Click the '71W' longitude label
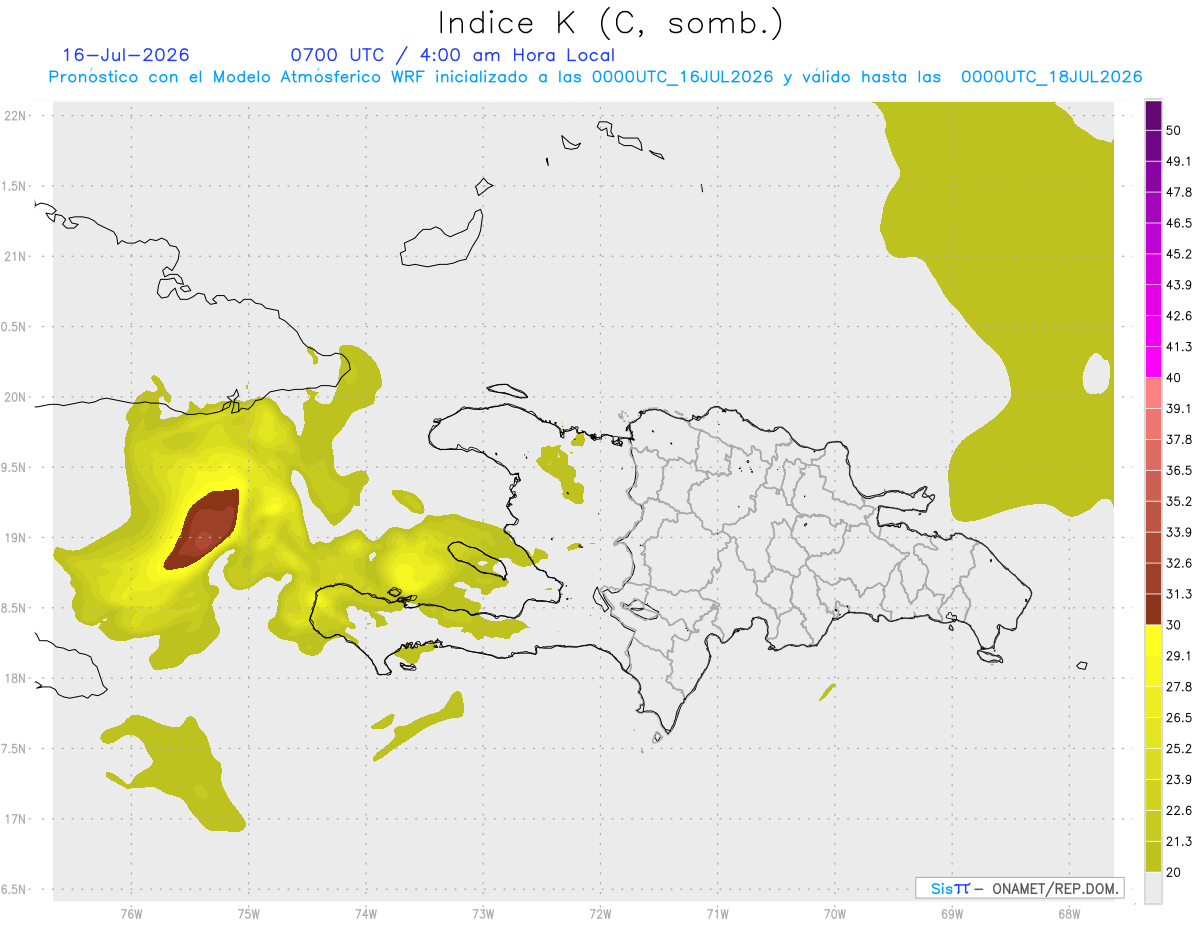The height and width of the screenshot is (927, 1200). 717,913
